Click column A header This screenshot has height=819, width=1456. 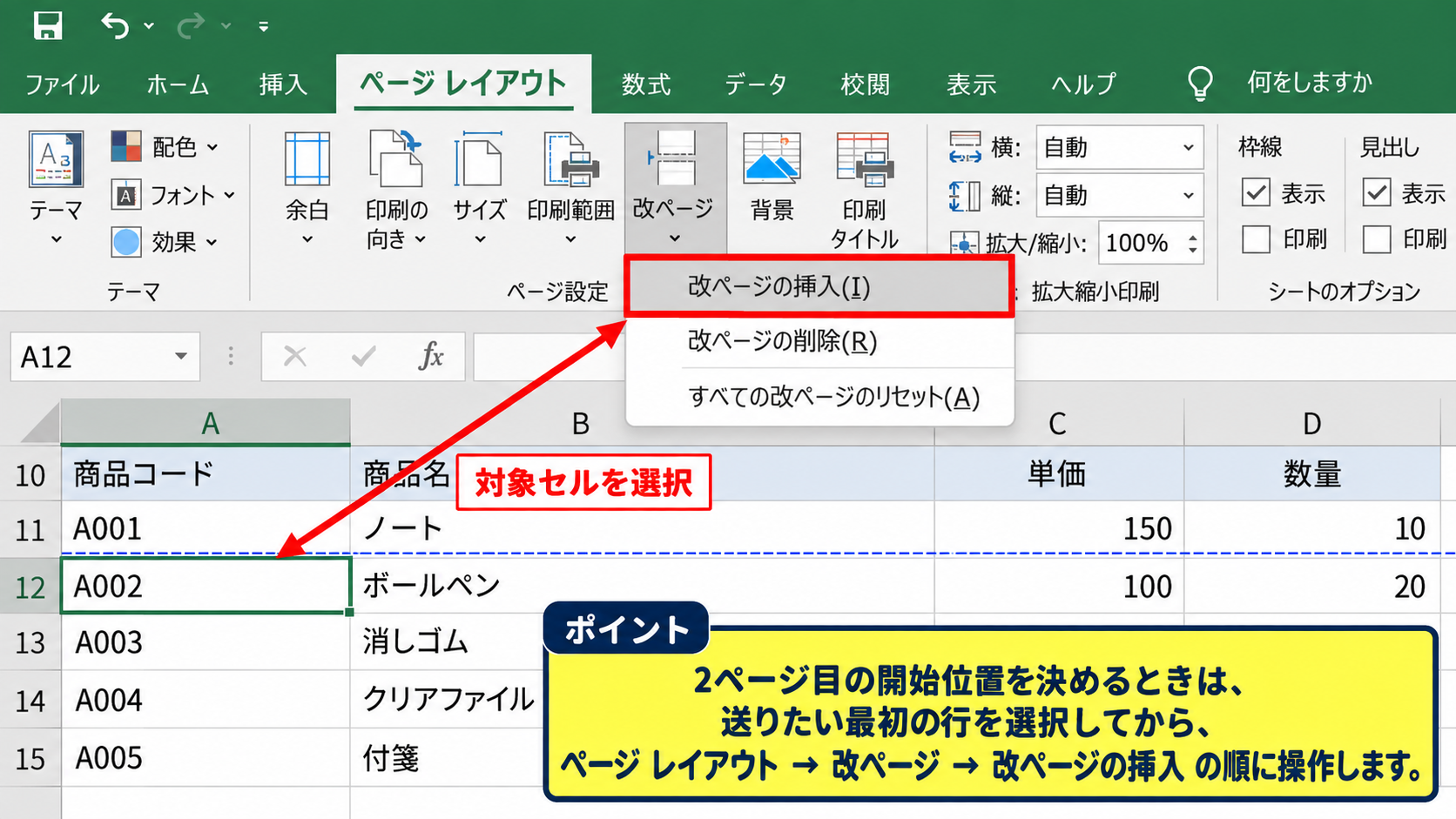click(206, 423)
